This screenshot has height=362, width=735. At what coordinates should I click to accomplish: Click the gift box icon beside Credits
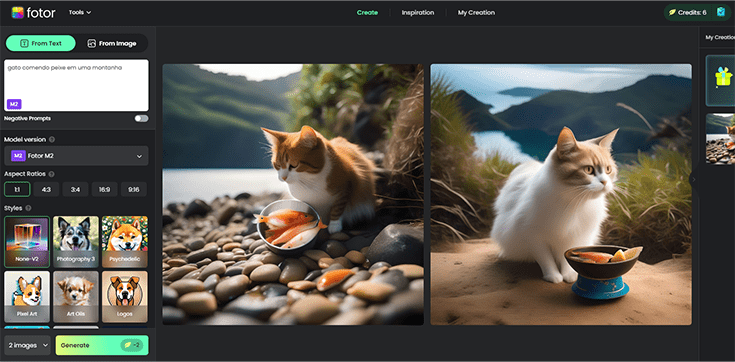coord(720,13)
